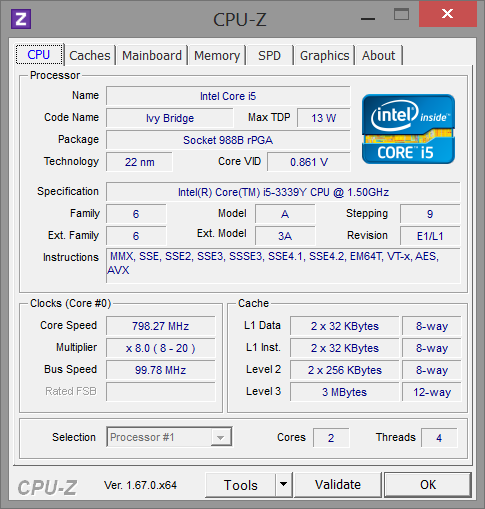Open the Mainboard tab
The height and width of the screenshot is (509, 485).
(x=152, y=55)
